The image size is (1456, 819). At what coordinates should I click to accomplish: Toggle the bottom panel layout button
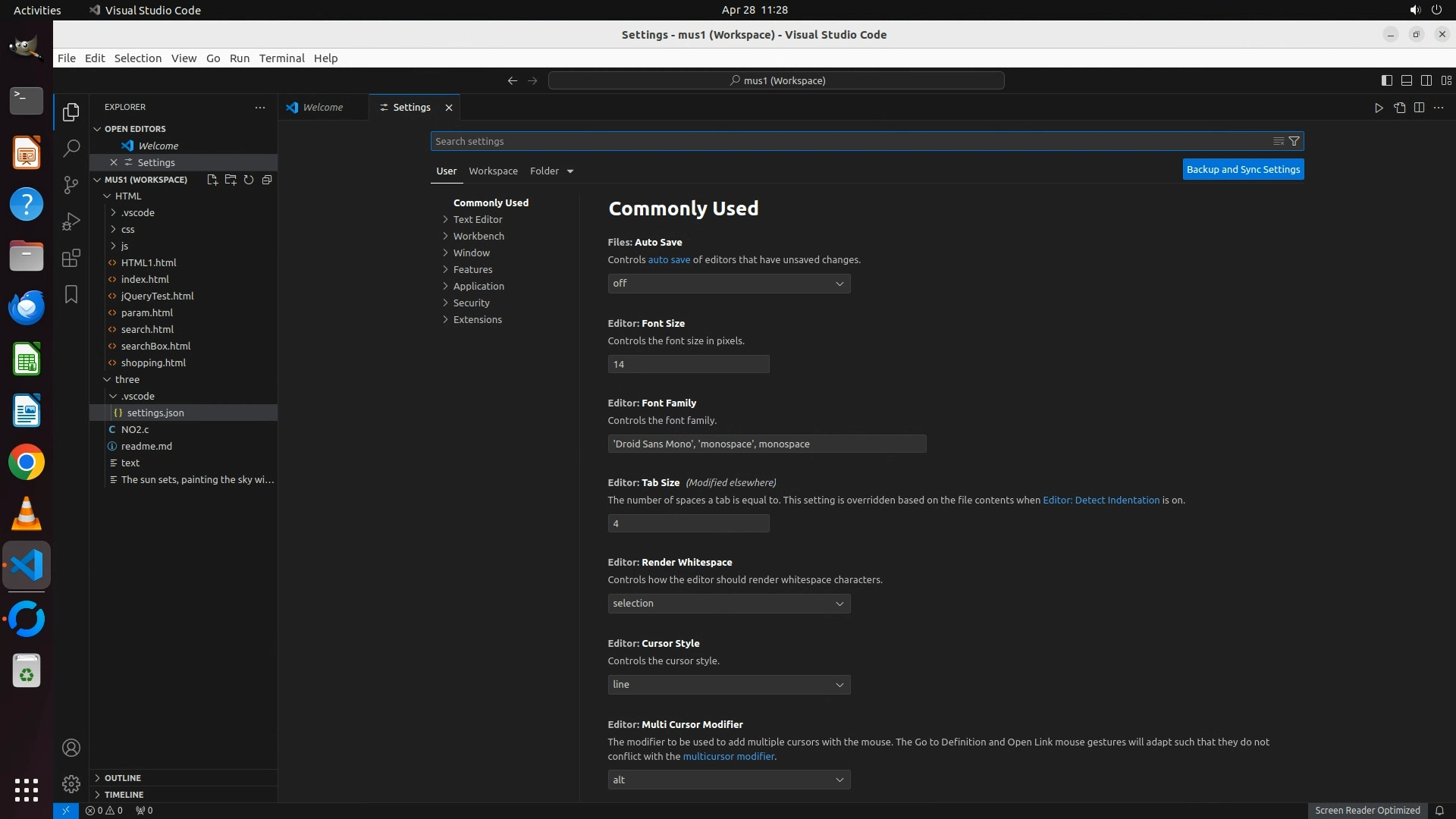point(1406,80)
